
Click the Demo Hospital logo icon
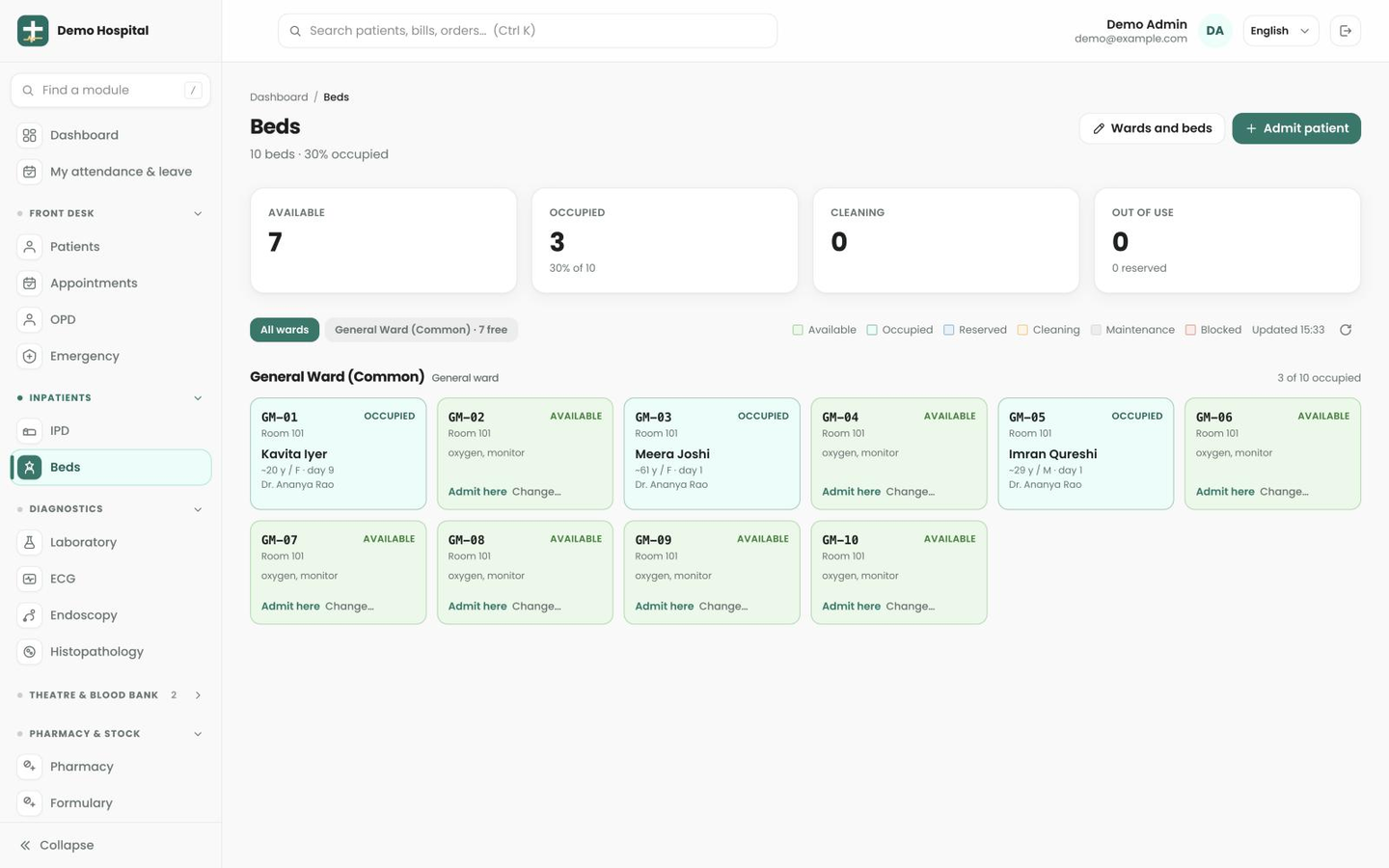[x=33, y=31]
